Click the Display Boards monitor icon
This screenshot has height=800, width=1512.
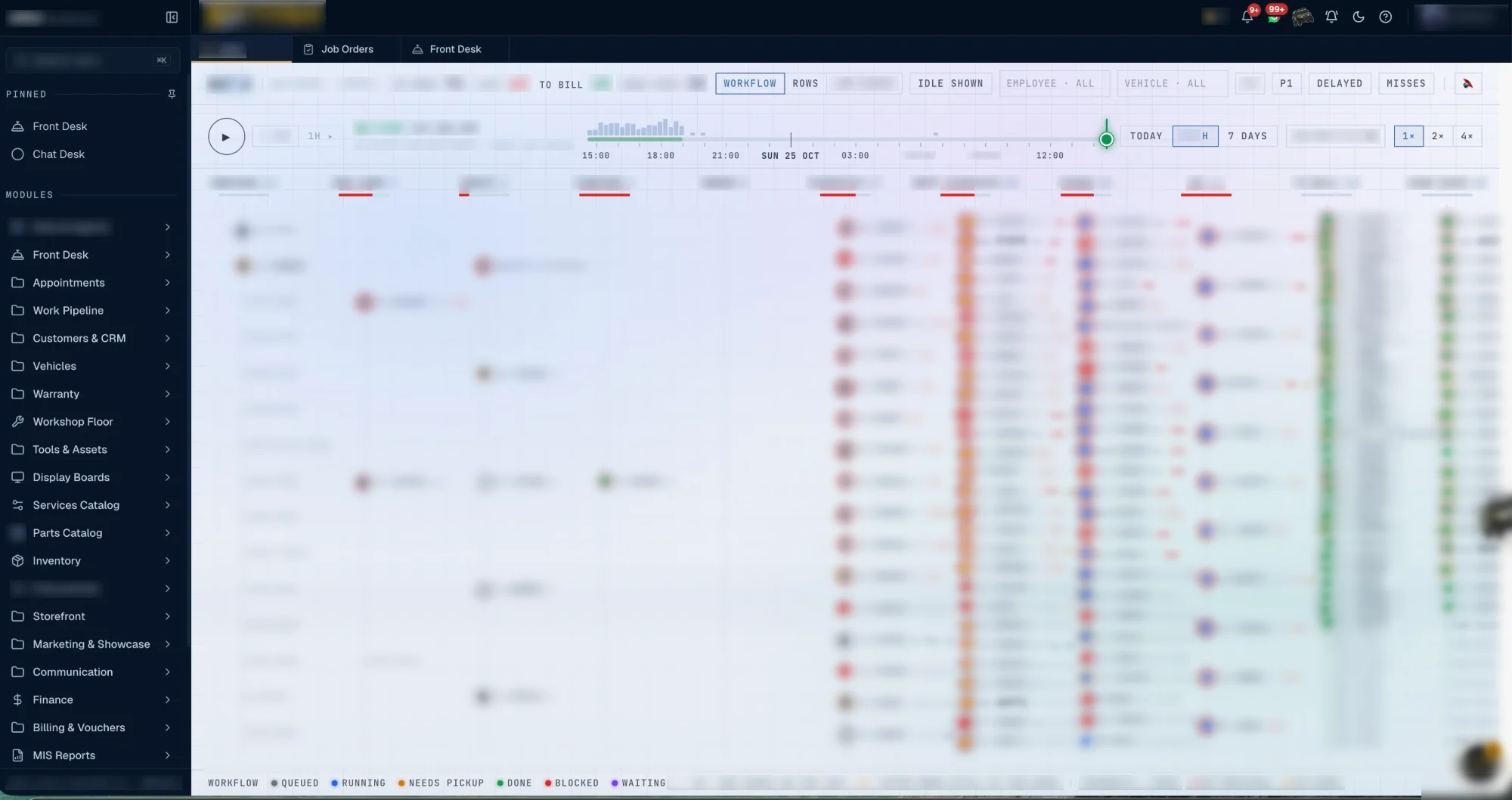coord(18,478)
